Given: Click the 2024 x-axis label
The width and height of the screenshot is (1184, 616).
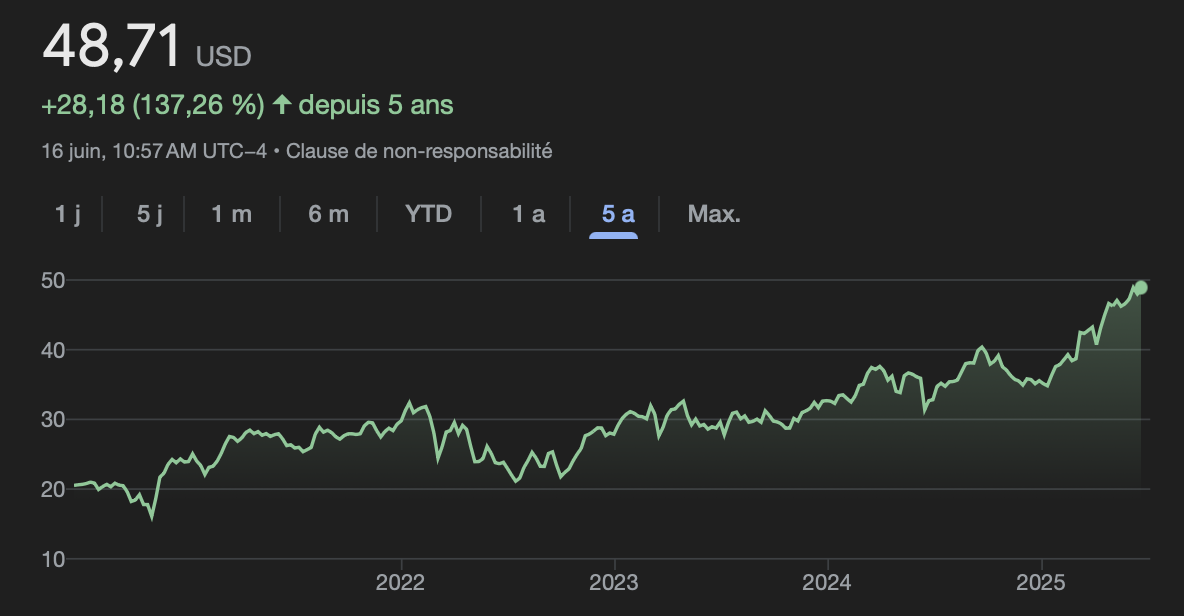Looking at the screenshot, I should point(827,582).
